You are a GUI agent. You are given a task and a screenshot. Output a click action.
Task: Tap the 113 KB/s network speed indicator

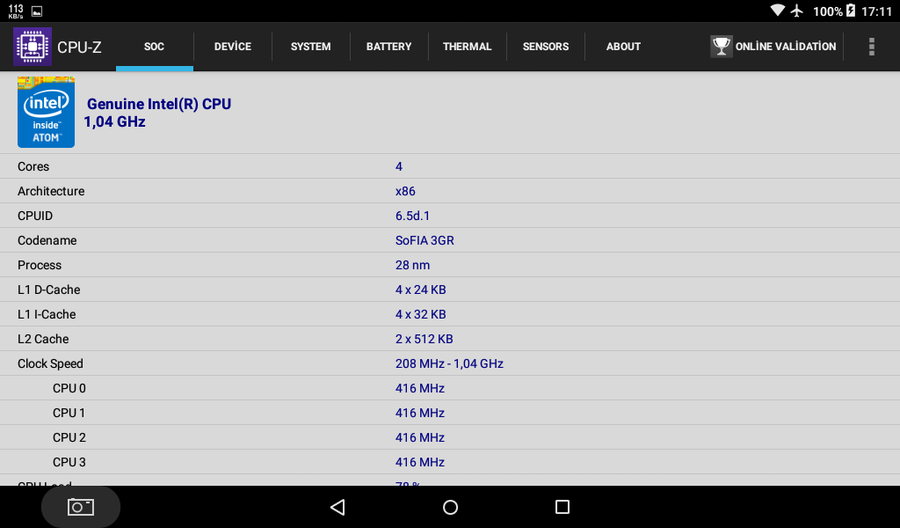click(x=16, y=11)
